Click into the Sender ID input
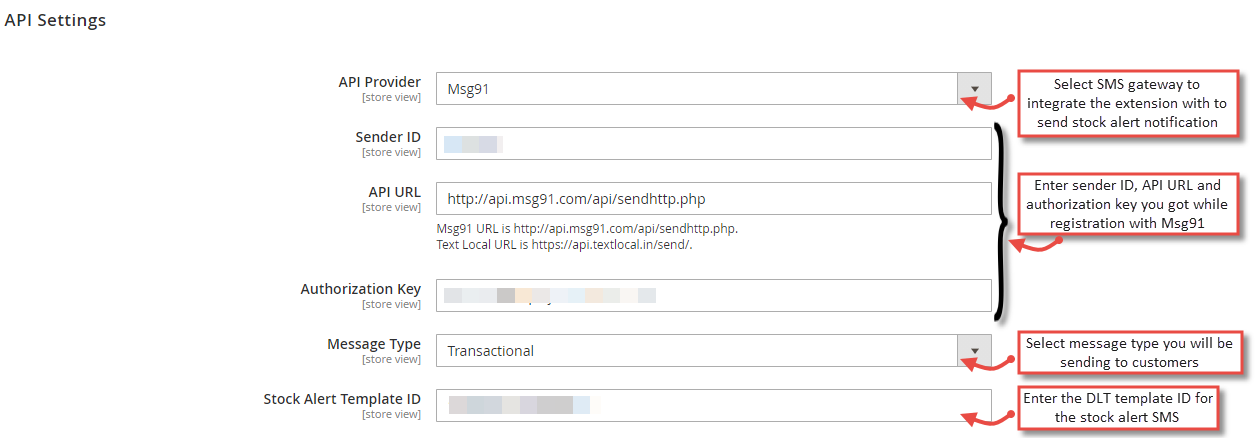The width and height of the screenshot is (1255, 438). (x=714, y=143)
